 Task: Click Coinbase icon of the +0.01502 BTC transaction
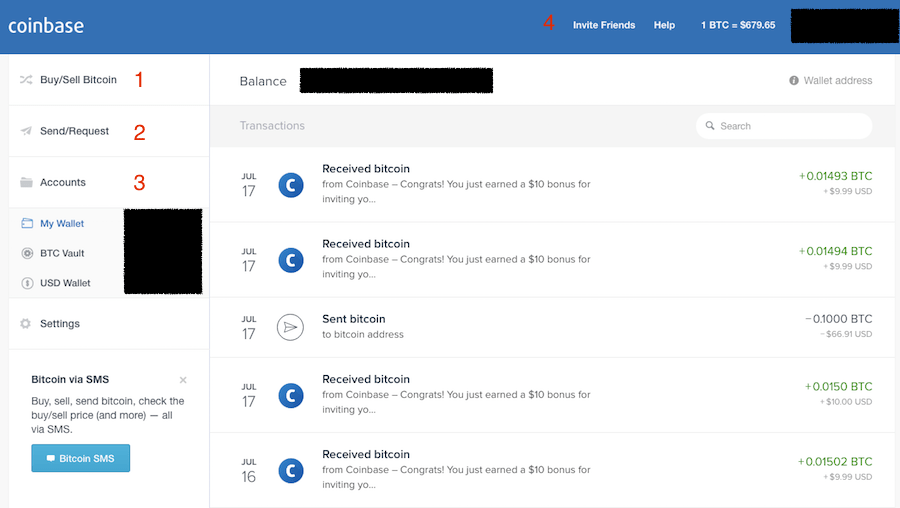(x=290, y=471)
